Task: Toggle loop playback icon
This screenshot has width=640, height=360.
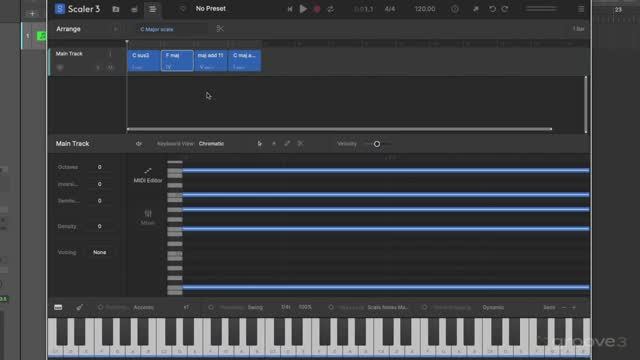Action: point(330,9)
